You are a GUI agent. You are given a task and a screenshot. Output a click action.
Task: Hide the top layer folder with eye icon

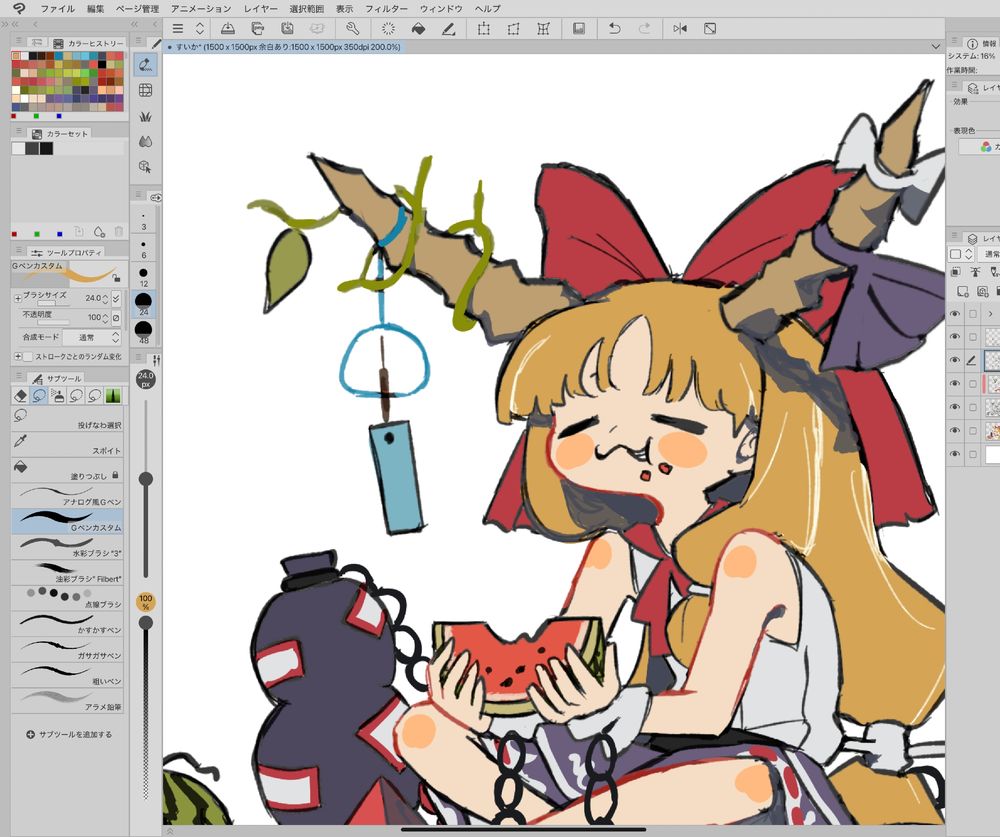coord(955,313)
